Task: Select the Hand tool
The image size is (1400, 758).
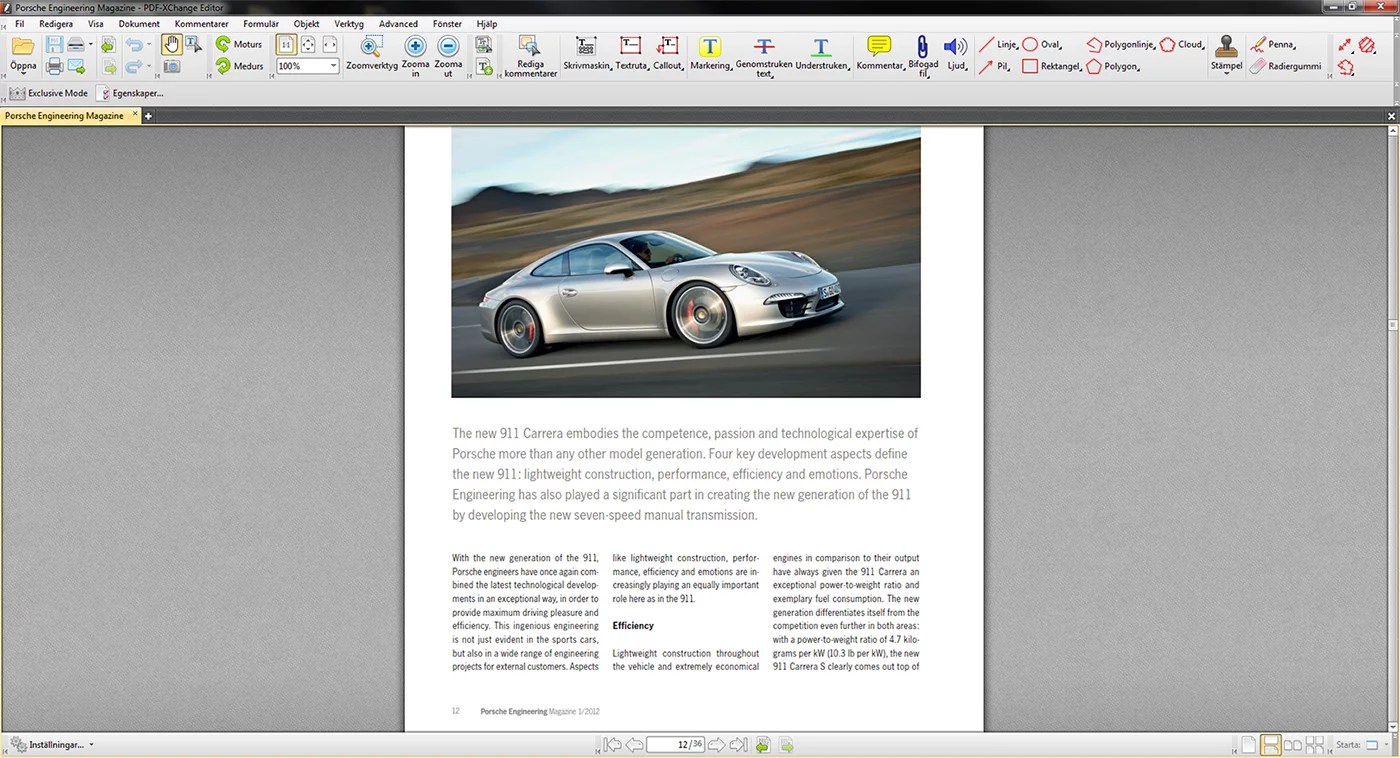Action: point(171,44)
